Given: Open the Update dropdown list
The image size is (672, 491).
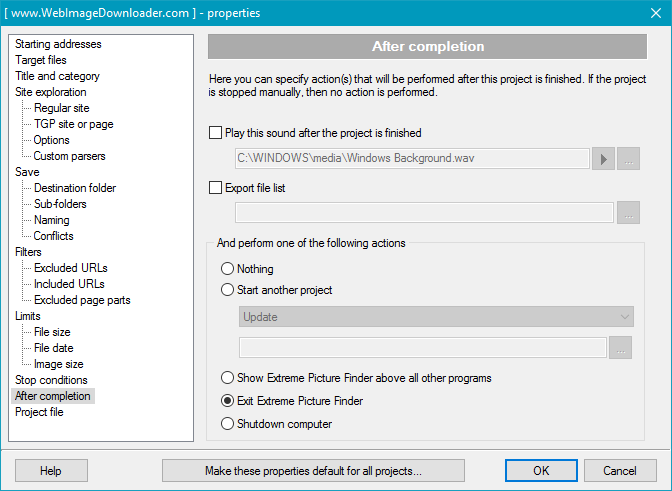Looking at the screenshot, I should coord(436,317).
